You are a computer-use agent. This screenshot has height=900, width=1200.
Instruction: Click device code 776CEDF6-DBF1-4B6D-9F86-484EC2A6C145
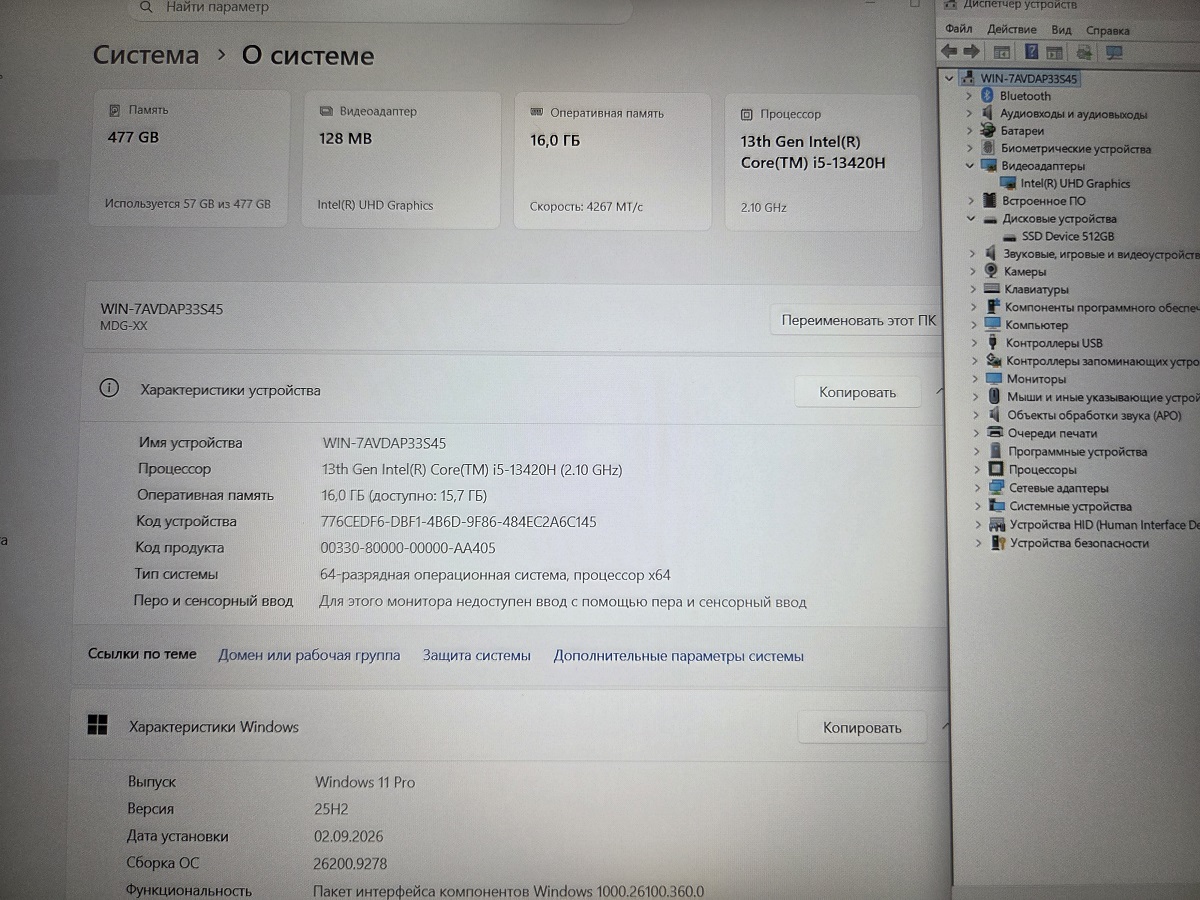(x=458, y=521)
